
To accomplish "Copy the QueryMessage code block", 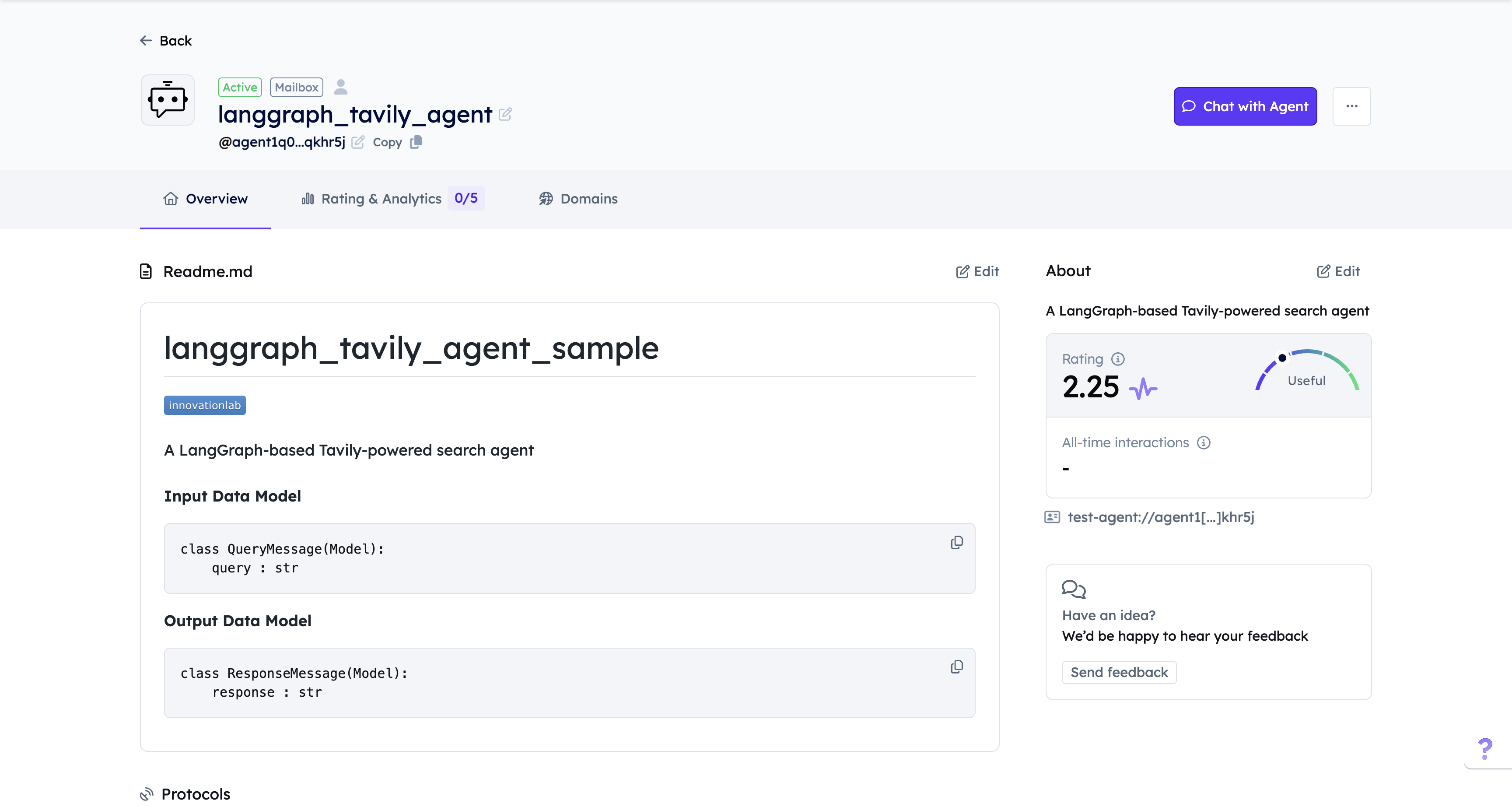I will coord(956,542).
